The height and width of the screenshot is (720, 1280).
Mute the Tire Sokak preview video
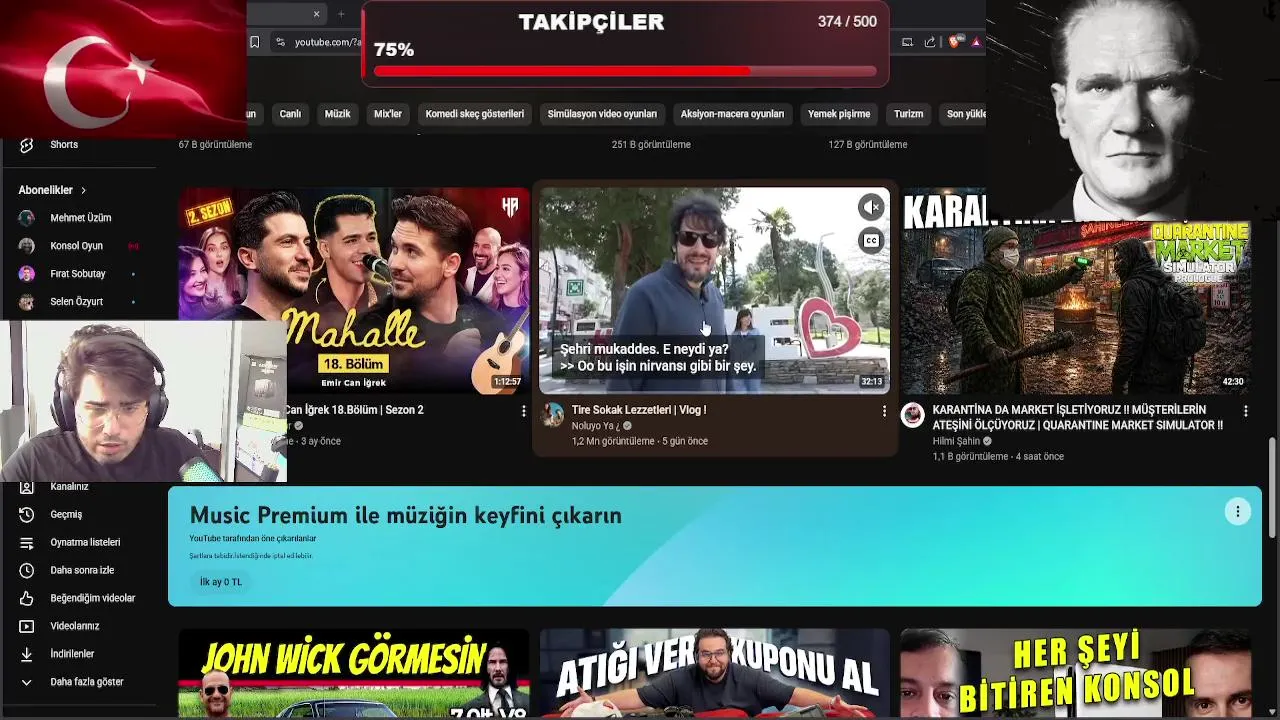click(871, 207)
